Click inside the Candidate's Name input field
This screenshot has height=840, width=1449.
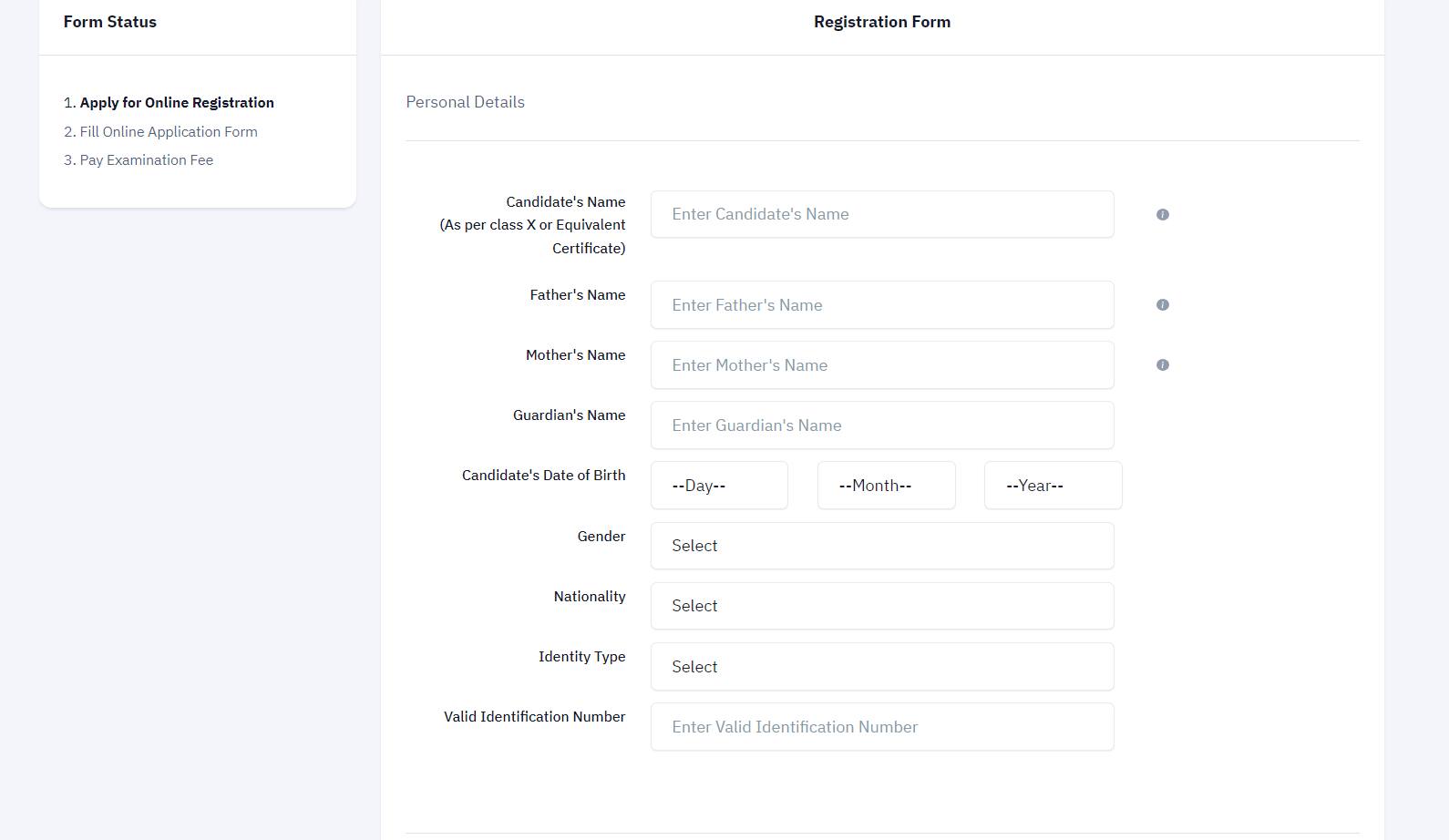pos(881,214)
